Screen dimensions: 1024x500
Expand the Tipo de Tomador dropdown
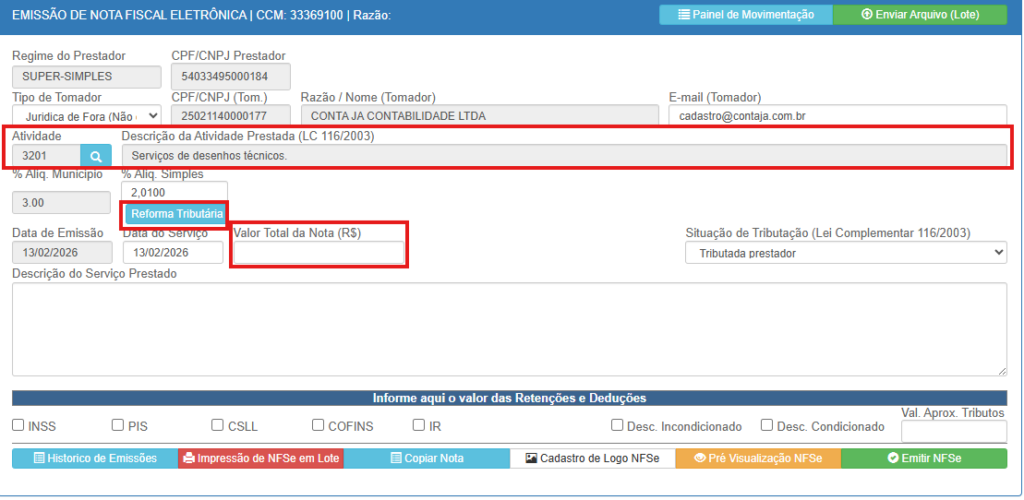pyautogui.click(x=86, y=116)
